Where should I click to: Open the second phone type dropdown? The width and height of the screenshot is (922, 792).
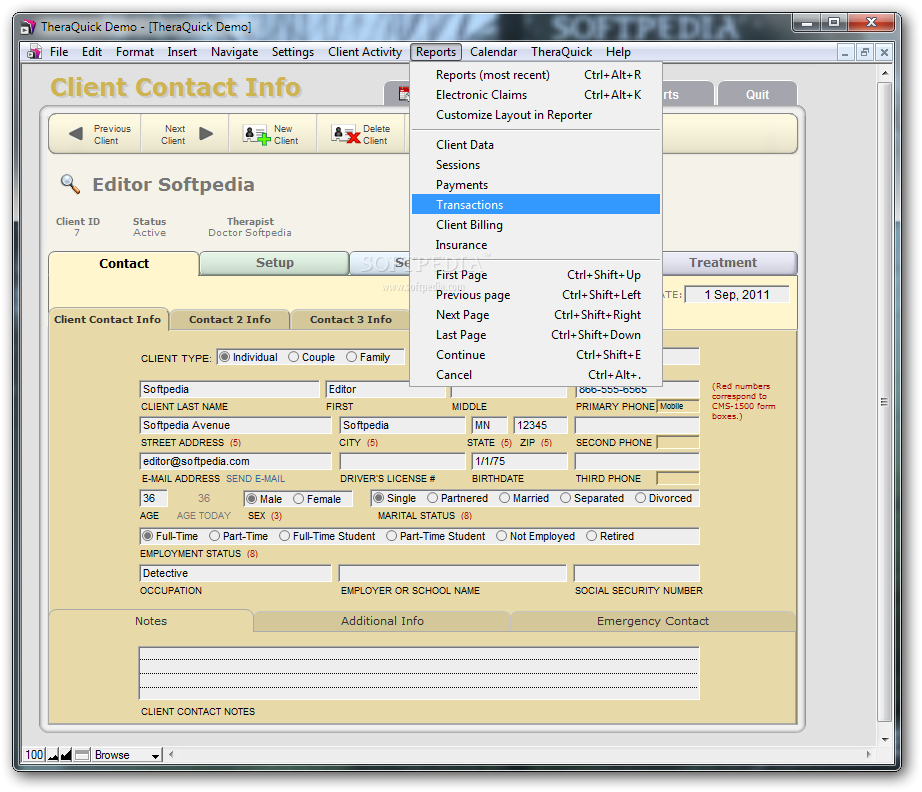(678, 442)
